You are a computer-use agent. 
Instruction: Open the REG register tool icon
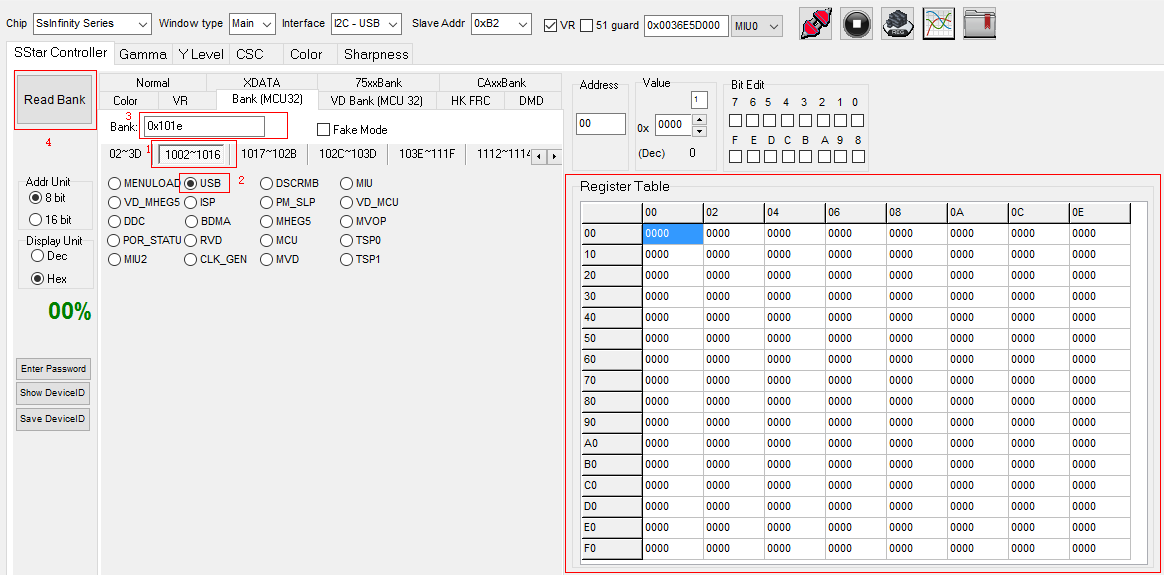coord(897,24)
